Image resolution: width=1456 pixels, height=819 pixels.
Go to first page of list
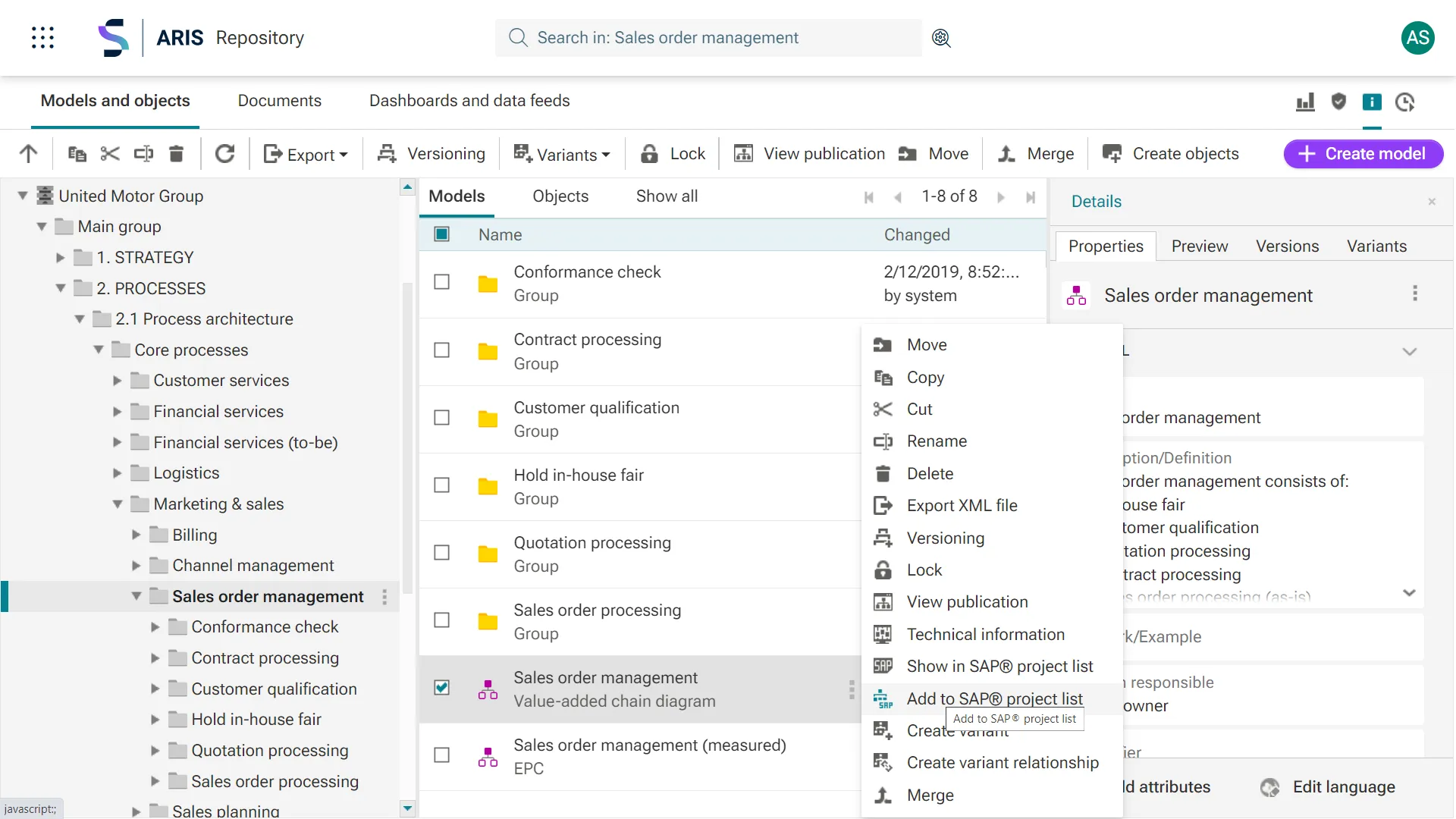pos(869,197)
